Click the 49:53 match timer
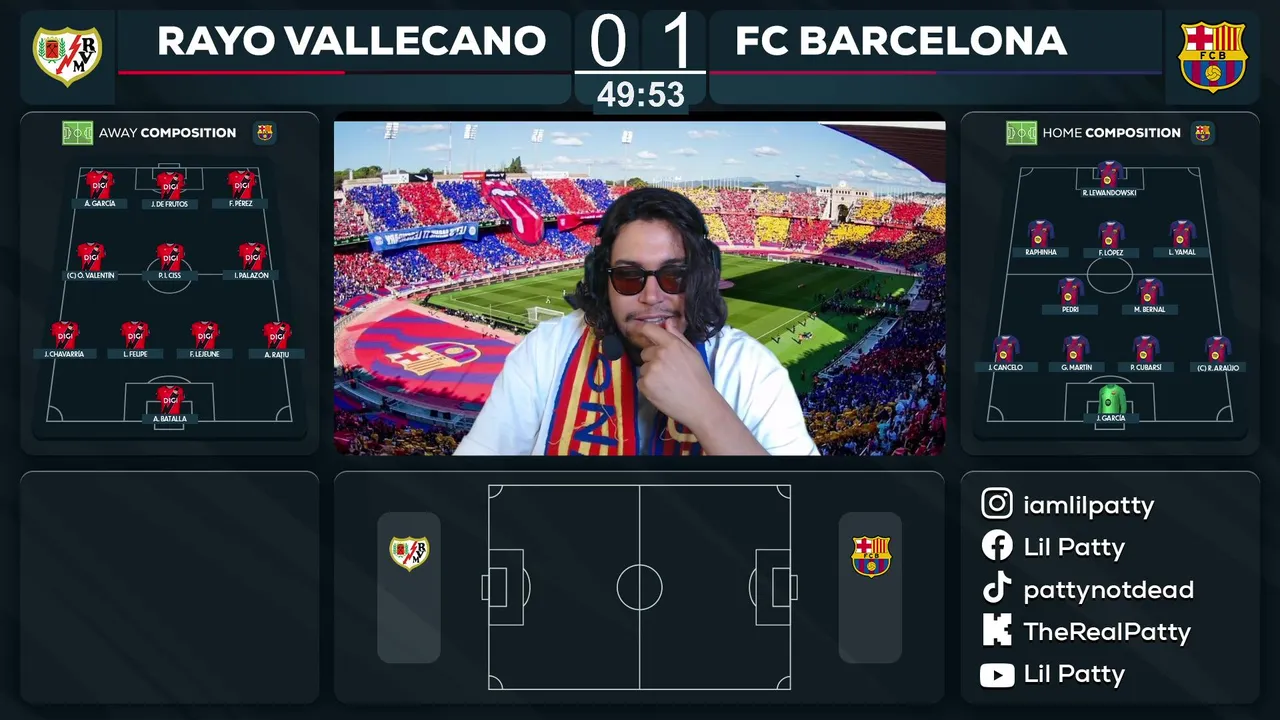Image resolution: width=1280 pixels, height=720 pixels. click(x=641, y=95)
